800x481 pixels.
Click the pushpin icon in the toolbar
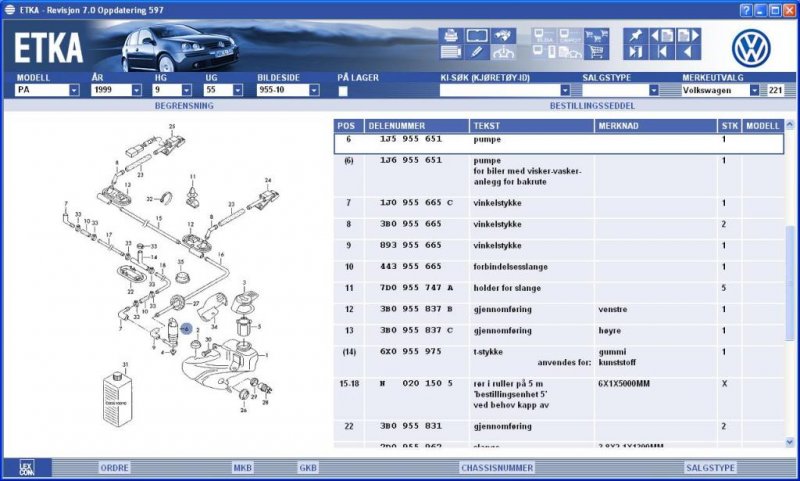pyautogui.click(x=635, y=37)
